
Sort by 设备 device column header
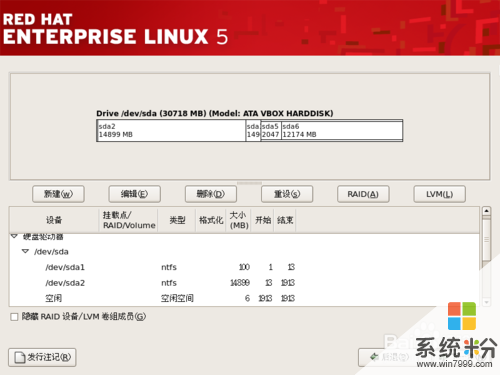(54, 220)
